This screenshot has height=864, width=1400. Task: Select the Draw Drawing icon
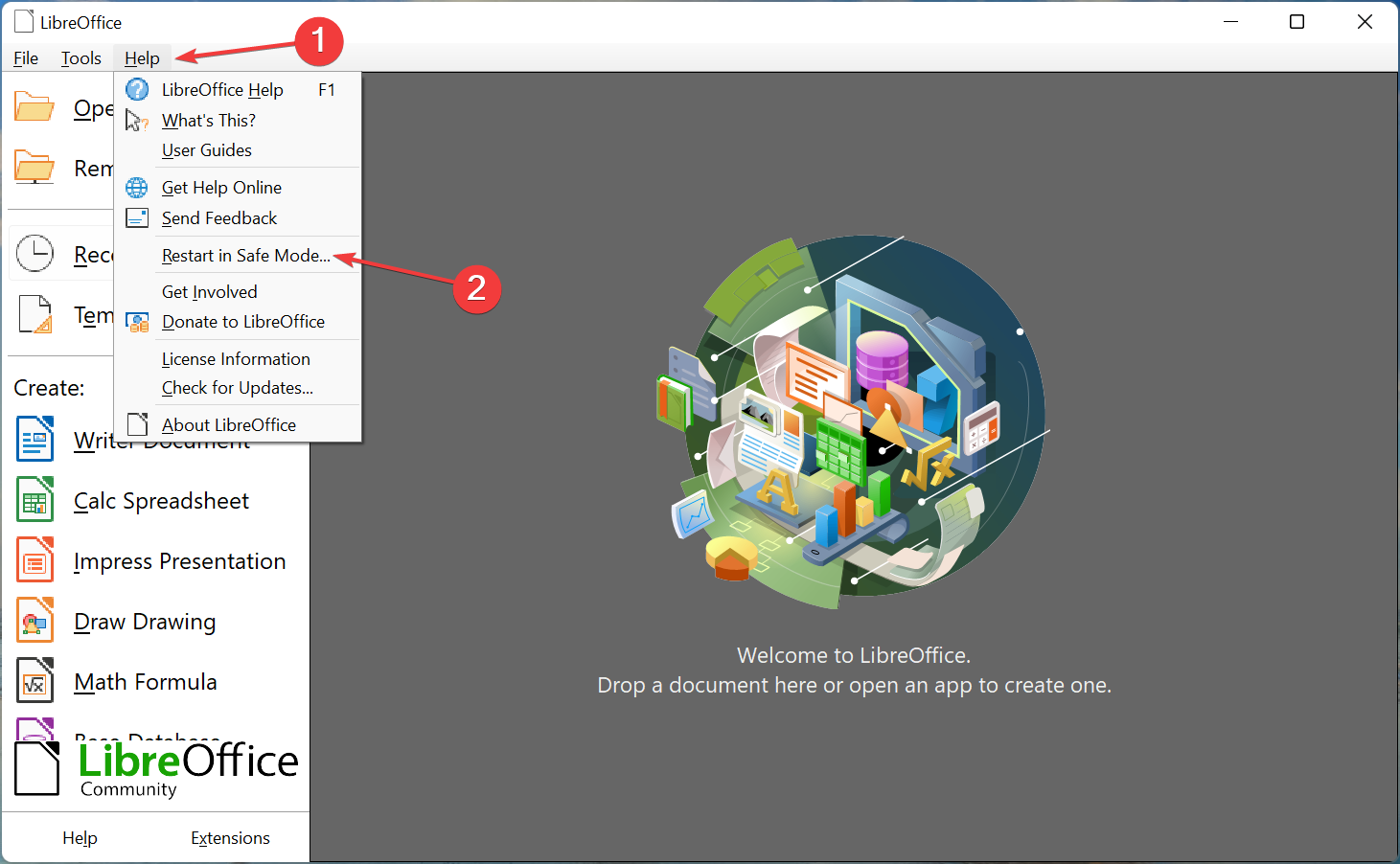point(34,620)
